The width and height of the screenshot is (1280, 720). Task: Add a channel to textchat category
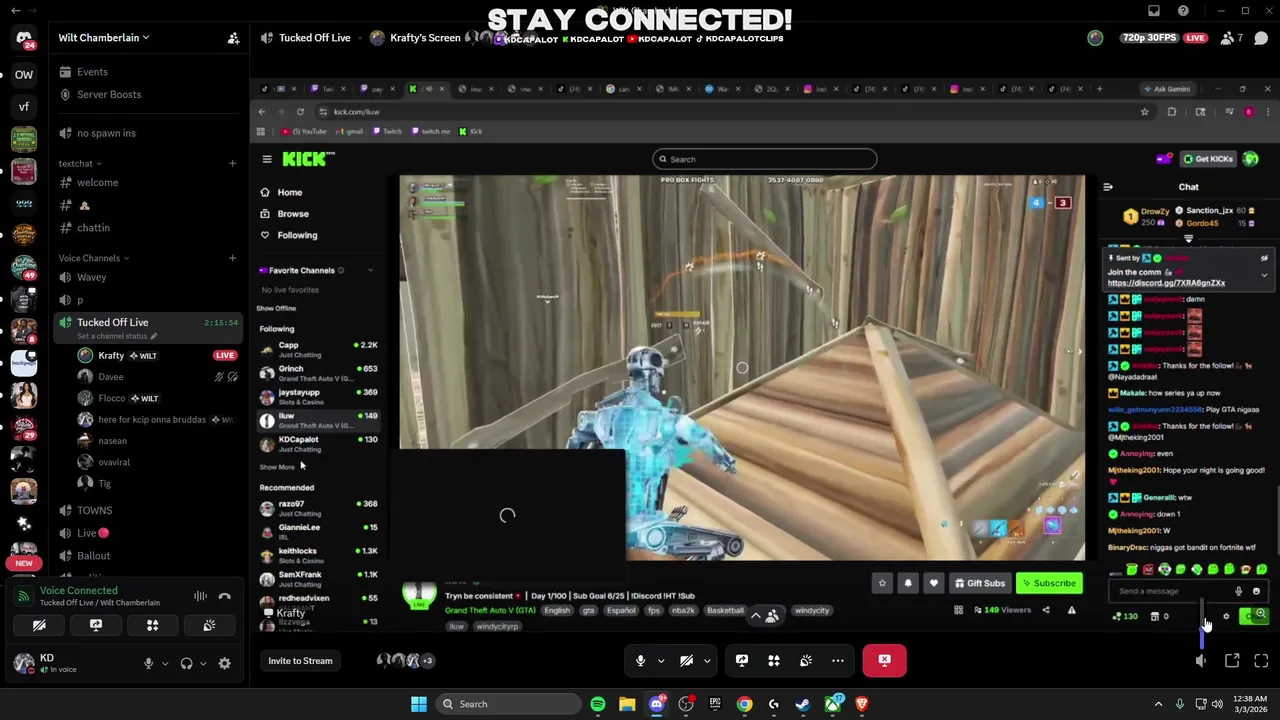(x=232, y=163)
